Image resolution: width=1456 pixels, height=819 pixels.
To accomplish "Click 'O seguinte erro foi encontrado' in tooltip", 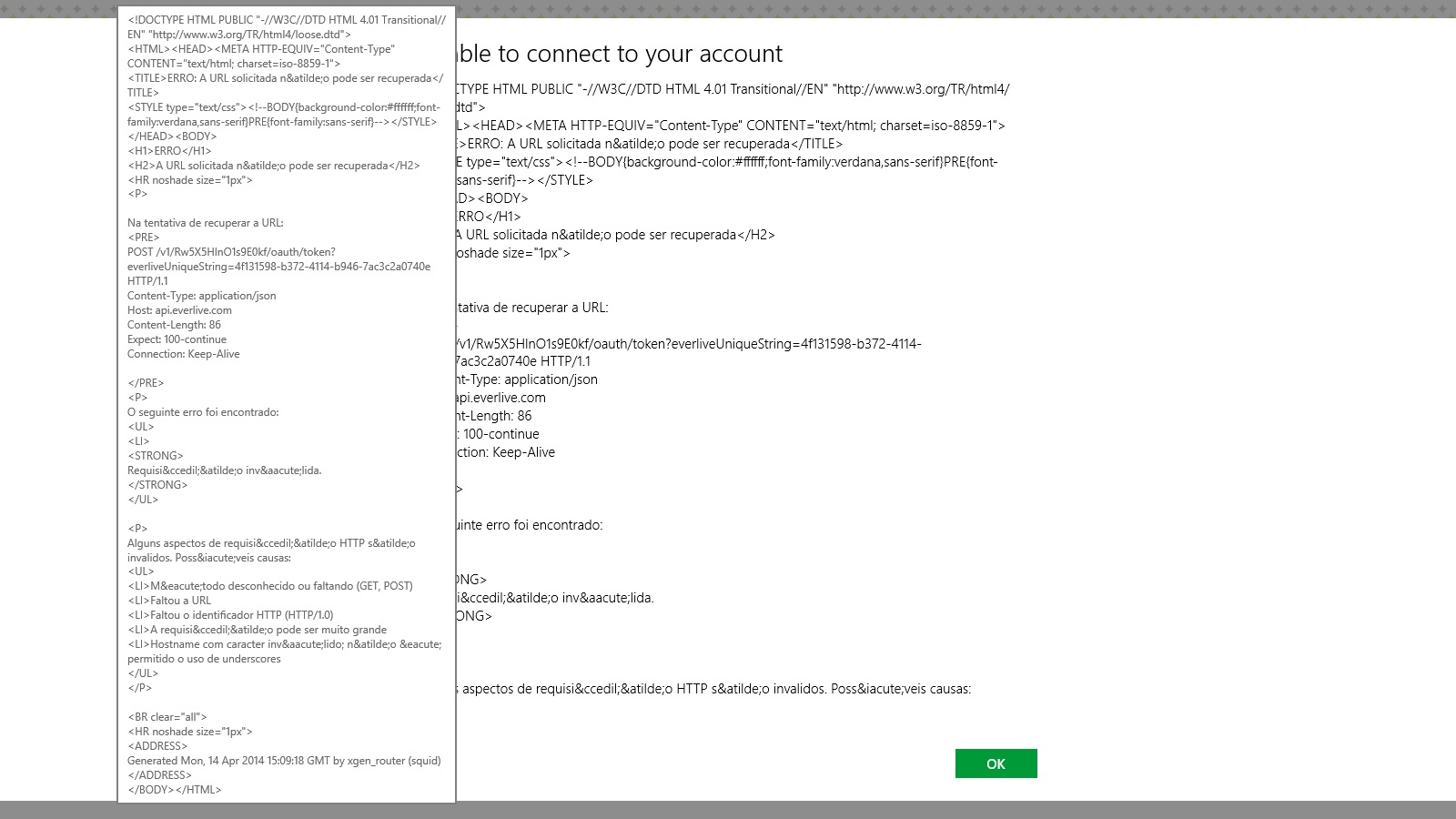I will coord(203,412).
